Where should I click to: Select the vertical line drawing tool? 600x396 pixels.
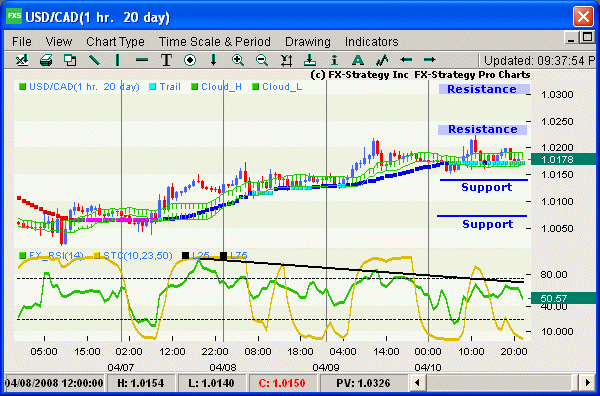pos(117,60)
